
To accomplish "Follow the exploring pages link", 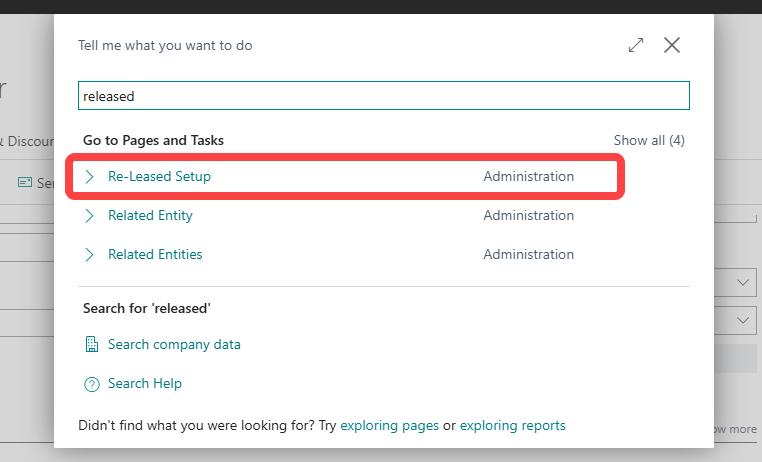I will pos(389,426).
